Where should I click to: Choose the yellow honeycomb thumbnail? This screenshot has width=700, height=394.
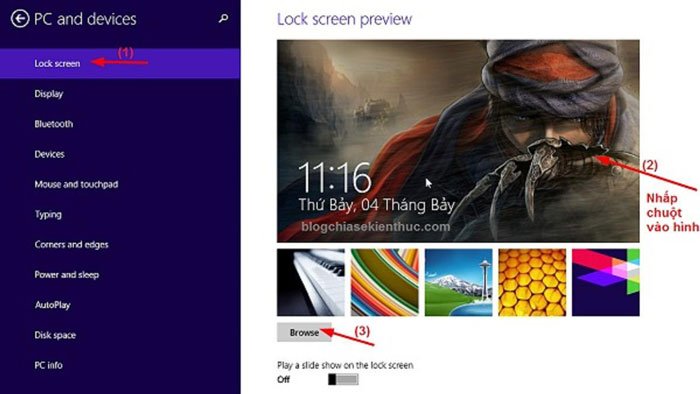[532, 282]
